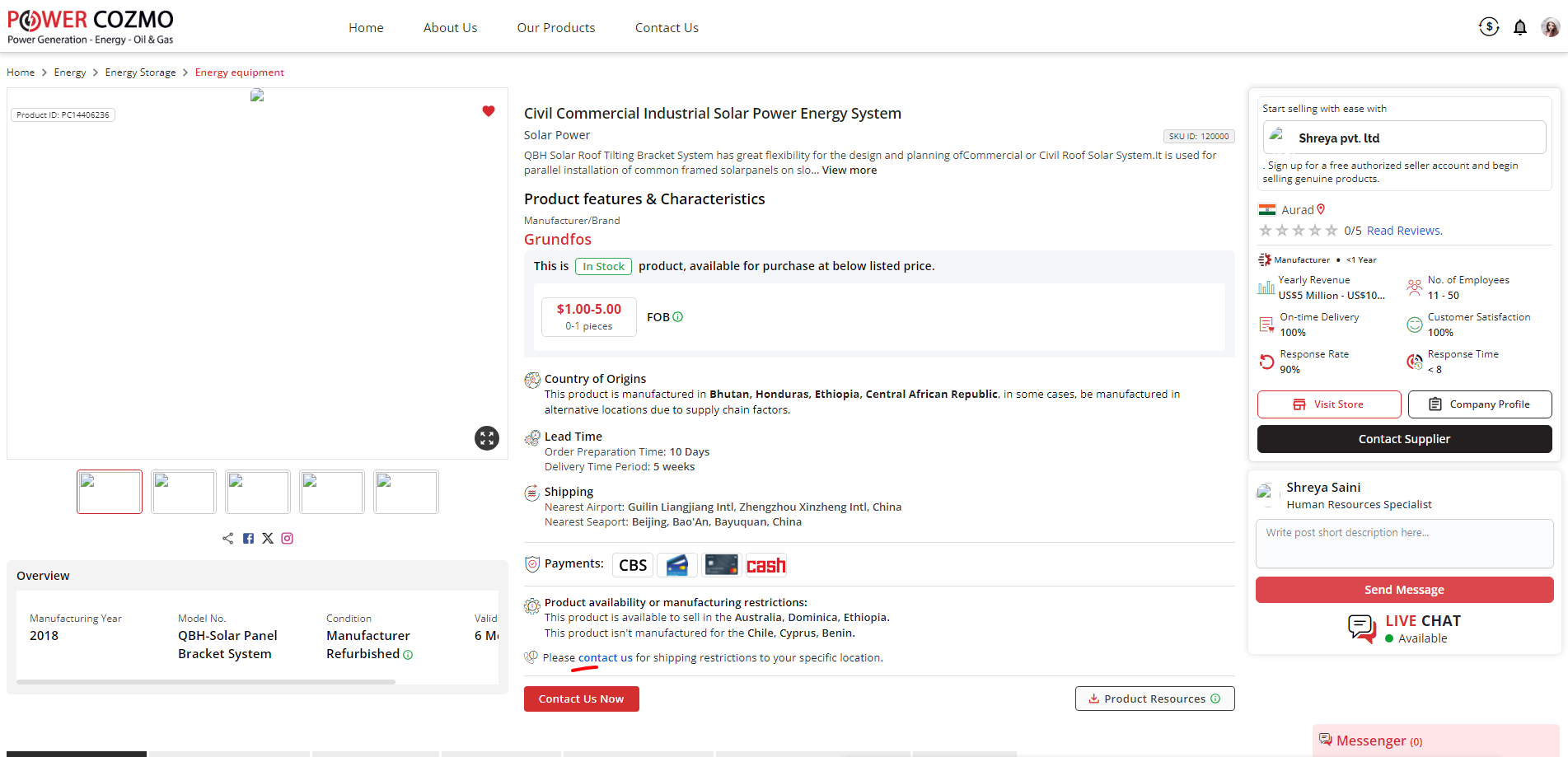Expand product image to fullscreen
1568x757 pixels.
tap(487, 438)
